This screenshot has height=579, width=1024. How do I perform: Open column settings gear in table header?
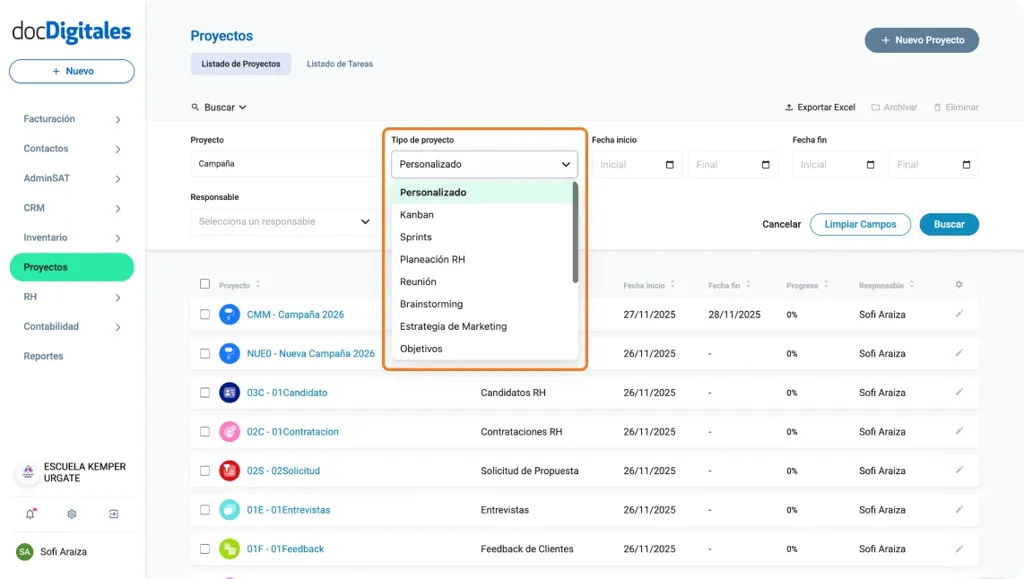[958, 285]
